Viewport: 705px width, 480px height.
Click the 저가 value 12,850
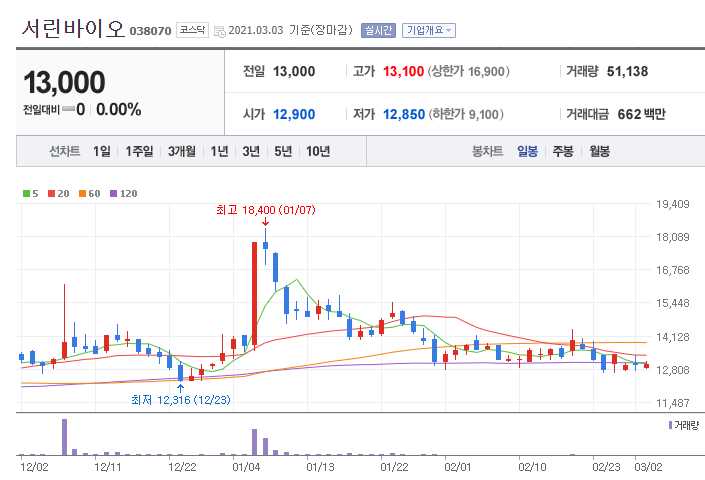click(x=404, y=114)
